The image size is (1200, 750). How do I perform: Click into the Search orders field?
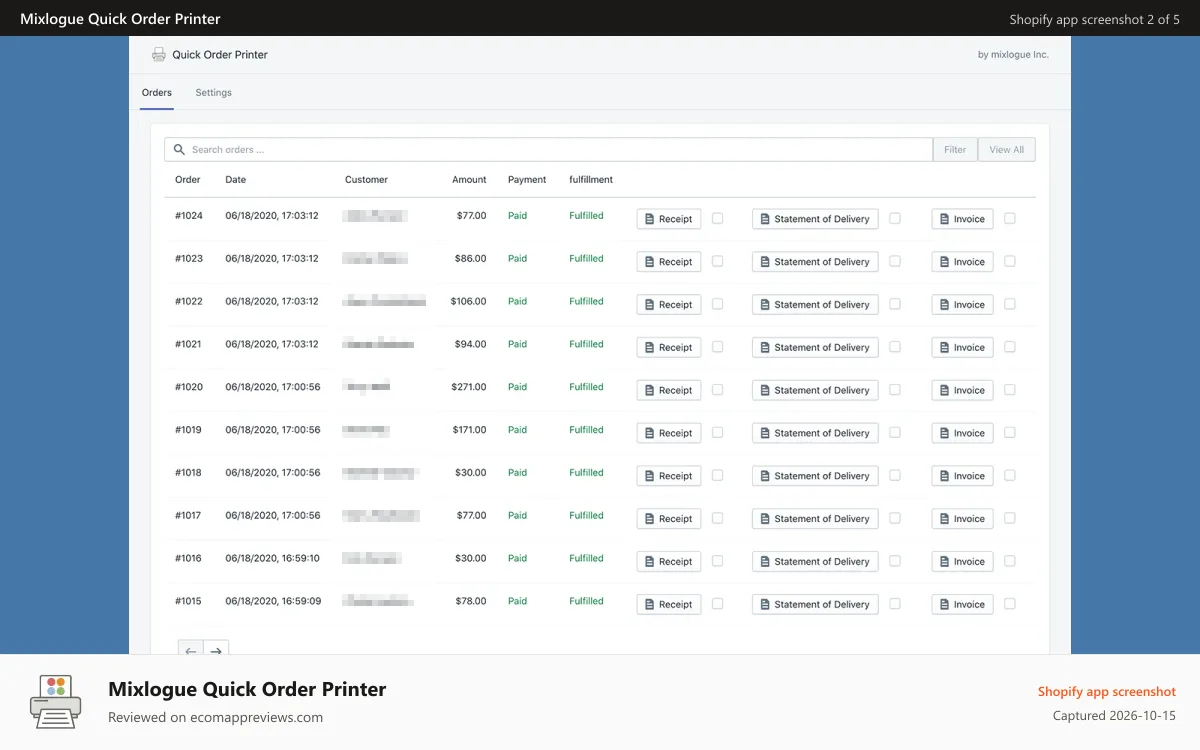click(549, 150)
